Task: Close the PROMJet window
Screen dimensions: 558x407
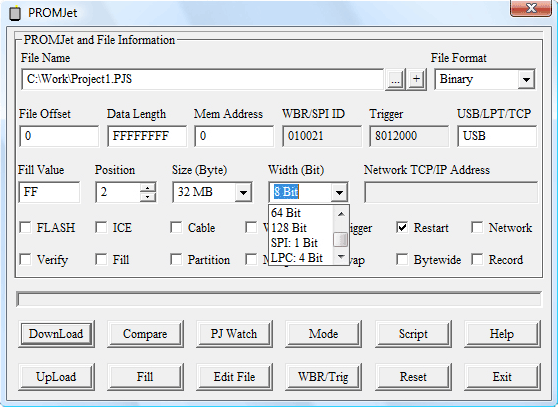Action: coord(531,8)
